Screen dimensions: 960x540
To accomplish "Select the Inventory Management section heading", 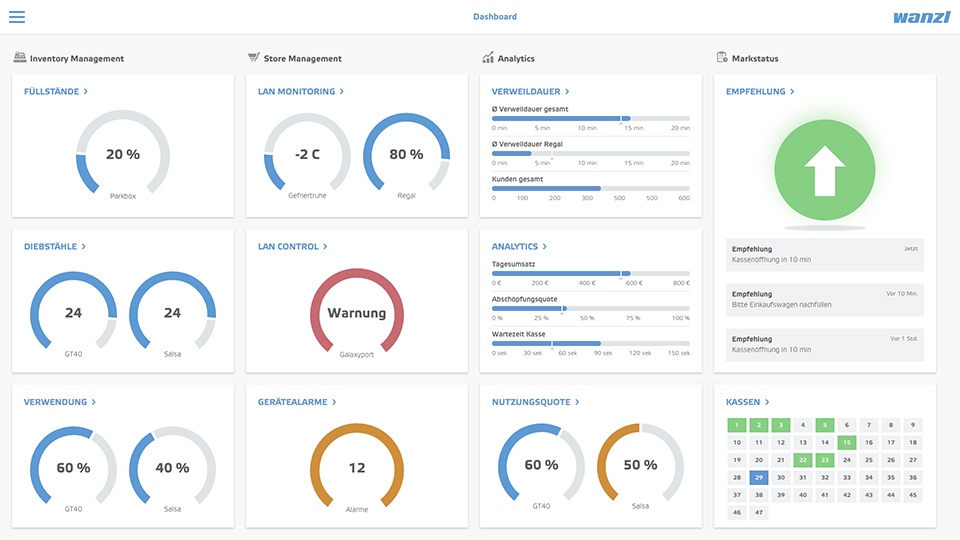I will coord(77,58).
